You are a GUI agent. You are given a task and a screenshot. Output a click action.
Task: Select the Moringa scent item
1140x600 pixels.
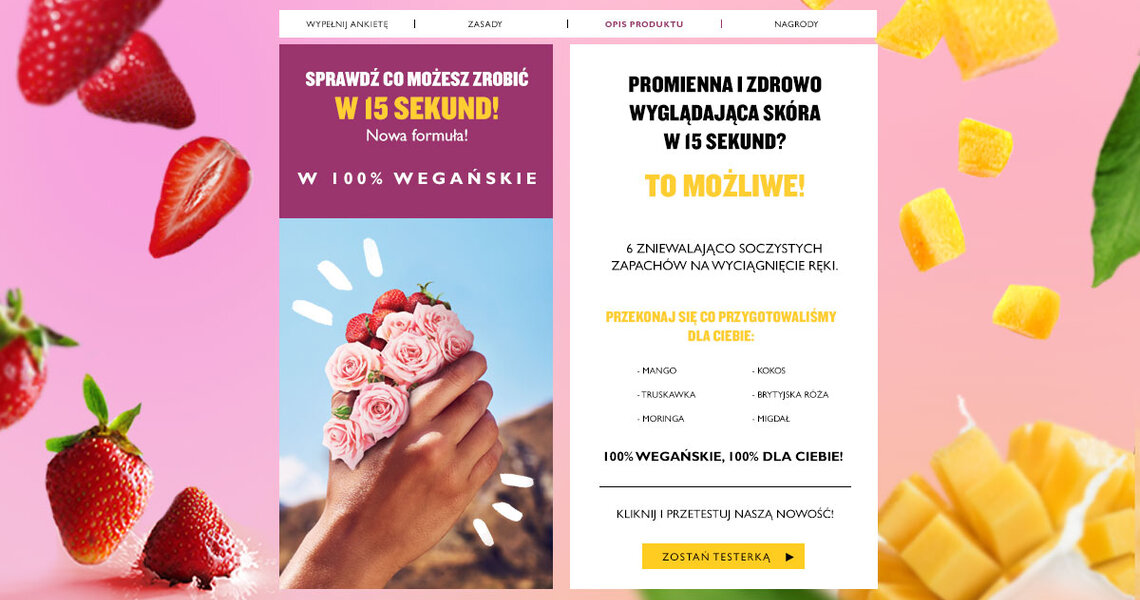[661, 418]
